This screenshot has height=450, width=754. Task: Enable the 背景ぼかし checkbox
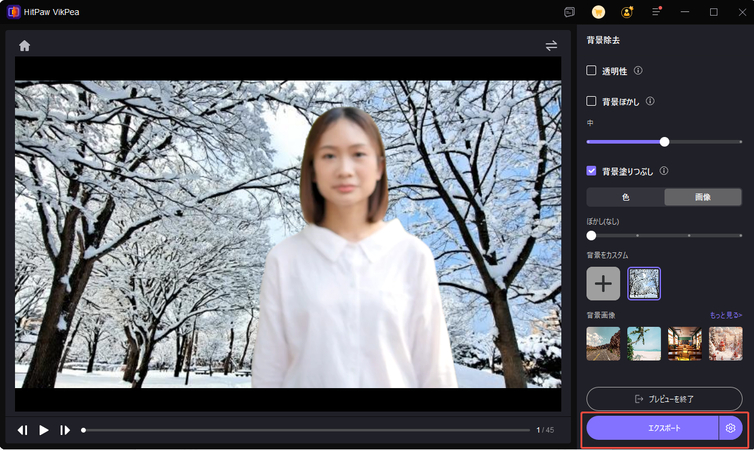(591, 101)
